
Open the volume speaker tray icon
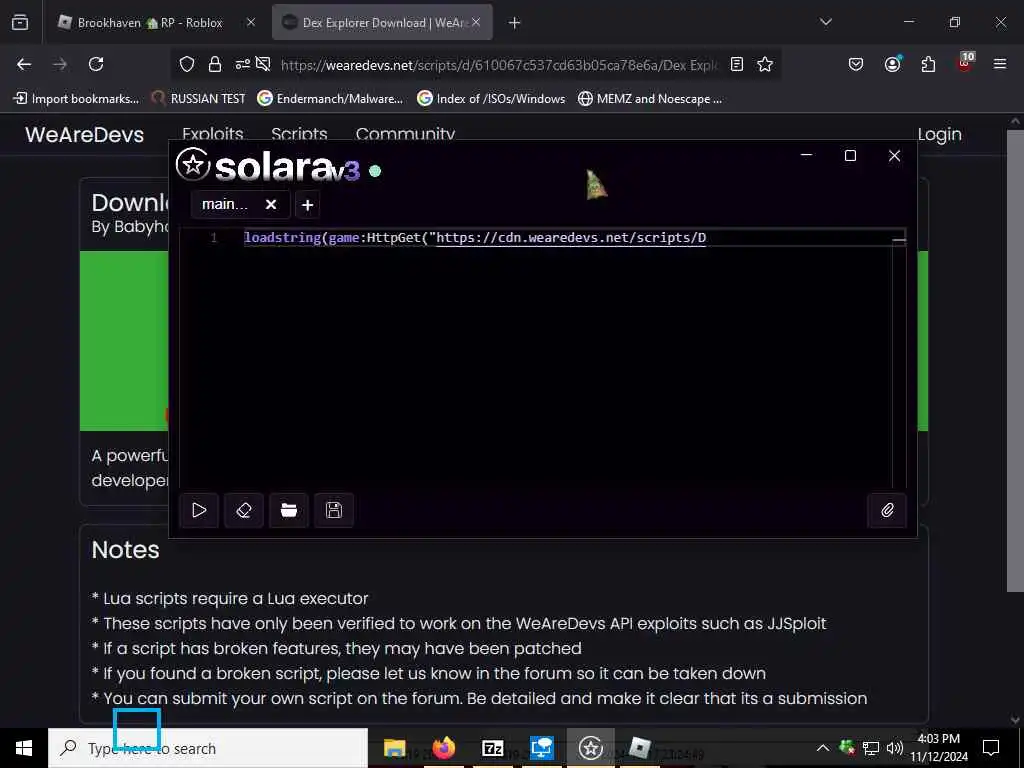(895, 748)
